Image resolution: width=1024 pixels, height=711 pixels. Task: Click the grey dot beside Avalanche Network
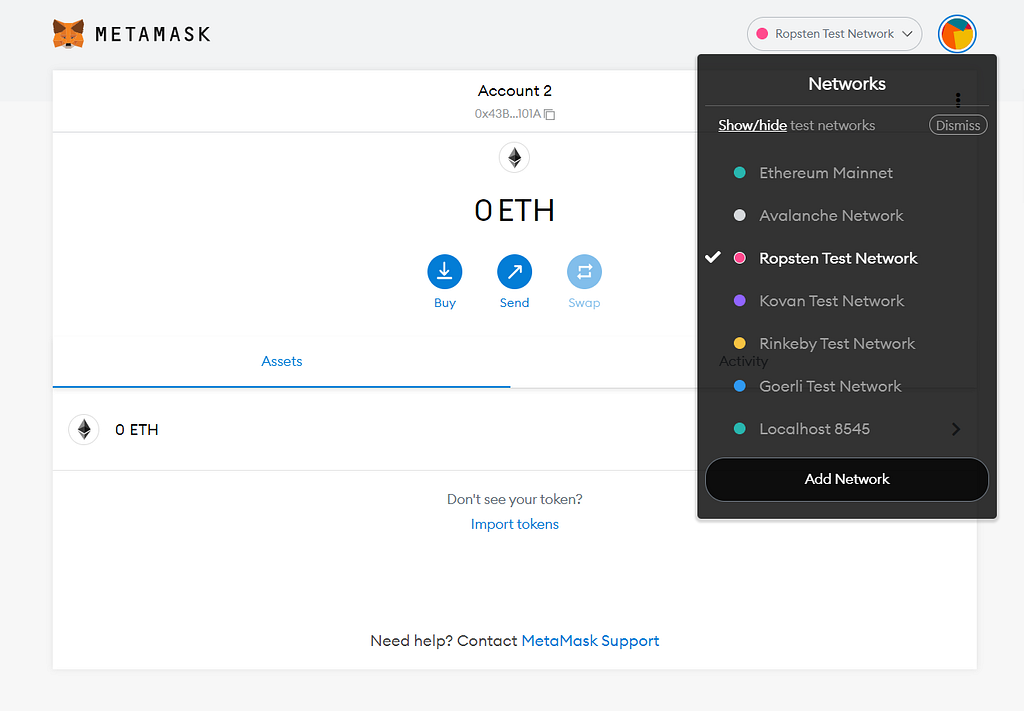point(740,215)
